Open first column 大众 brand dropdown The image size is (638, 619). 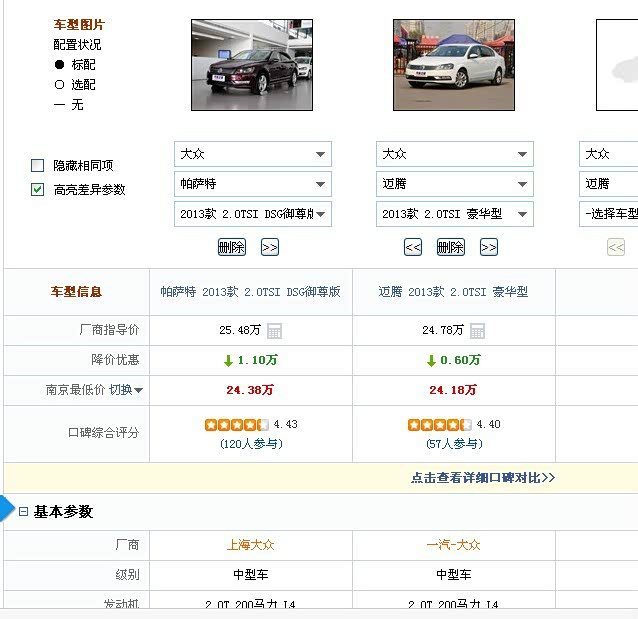(x=253, y=154)
